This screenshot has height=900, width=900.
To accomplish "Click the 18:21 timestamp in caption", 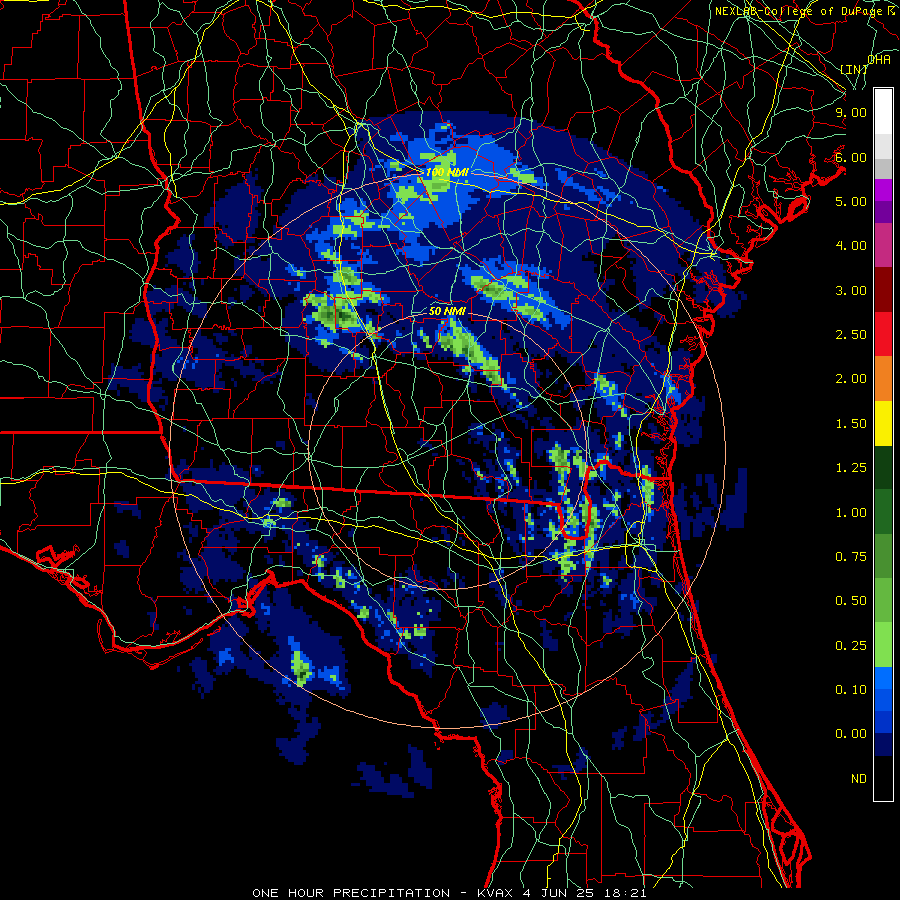I will click(626, 893).
